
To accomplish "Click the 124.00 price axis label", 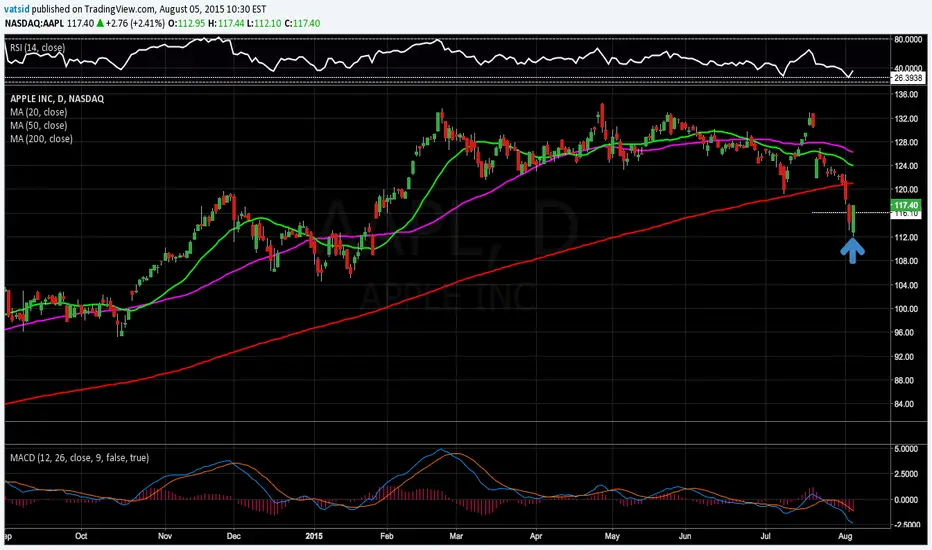I will 906,166.
